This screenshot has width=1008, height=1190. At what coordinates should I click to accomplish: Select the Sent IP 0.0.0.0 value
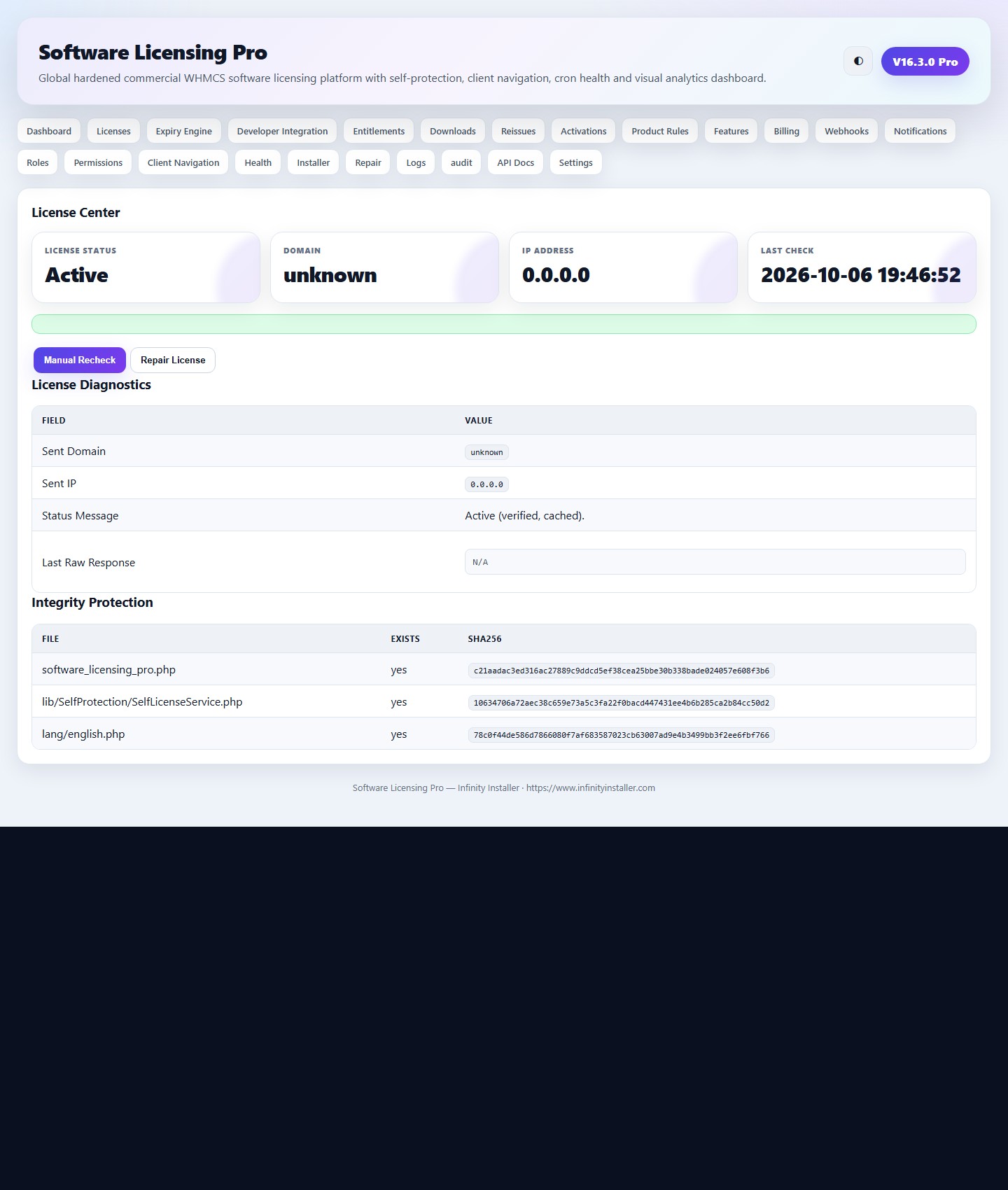486,484
